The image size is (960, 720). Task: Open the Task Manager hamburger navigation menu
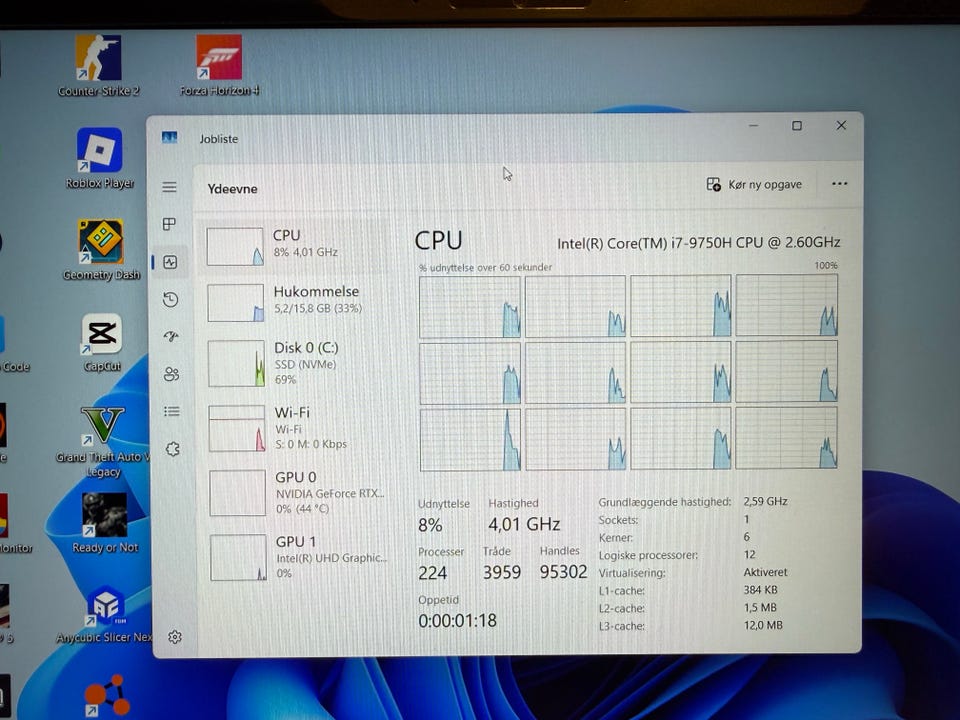pos(170,187)
